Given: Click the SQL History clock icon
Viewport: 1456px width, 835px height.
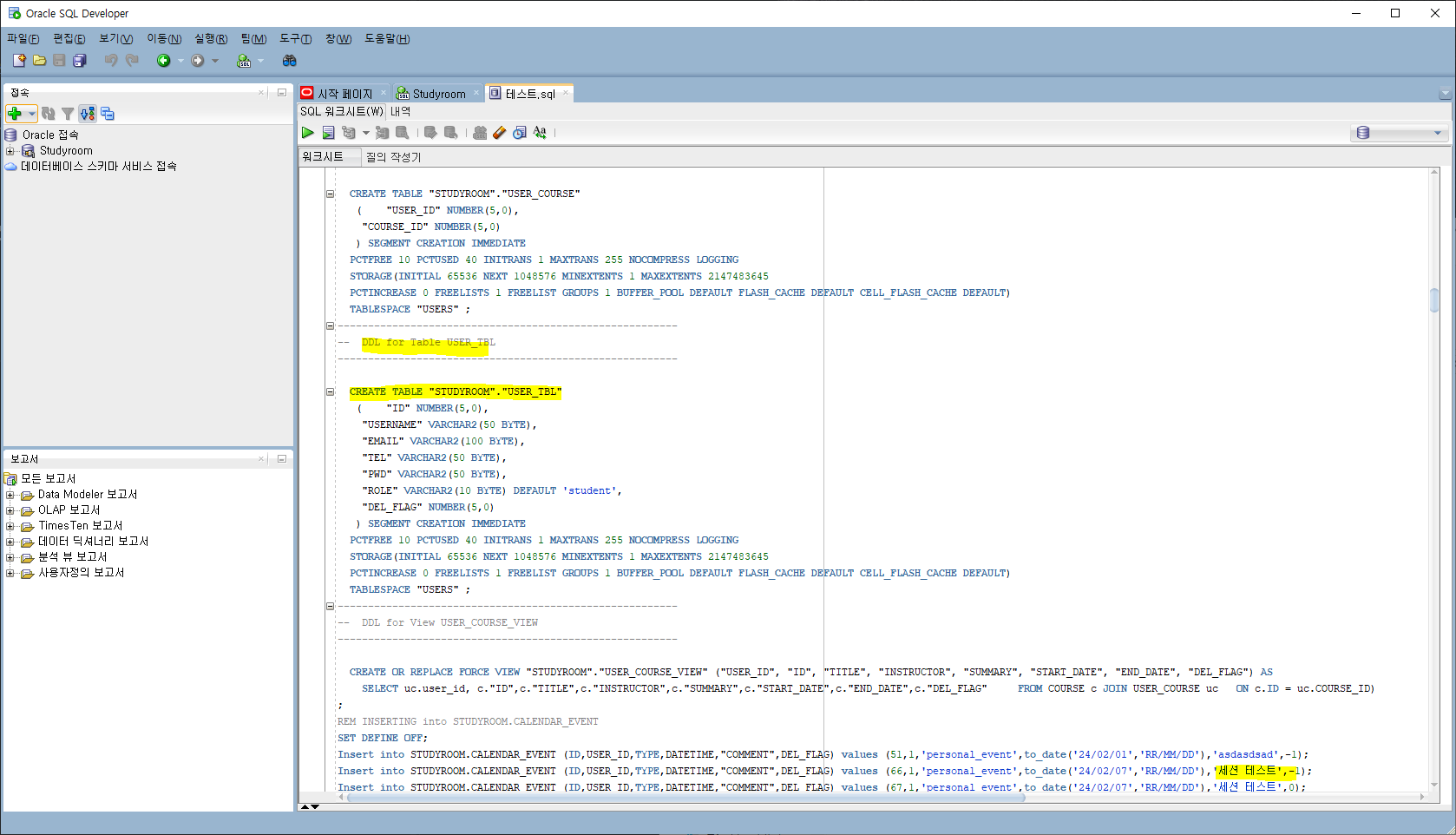Looking at the screenshot, I should (x=520, y=133).
